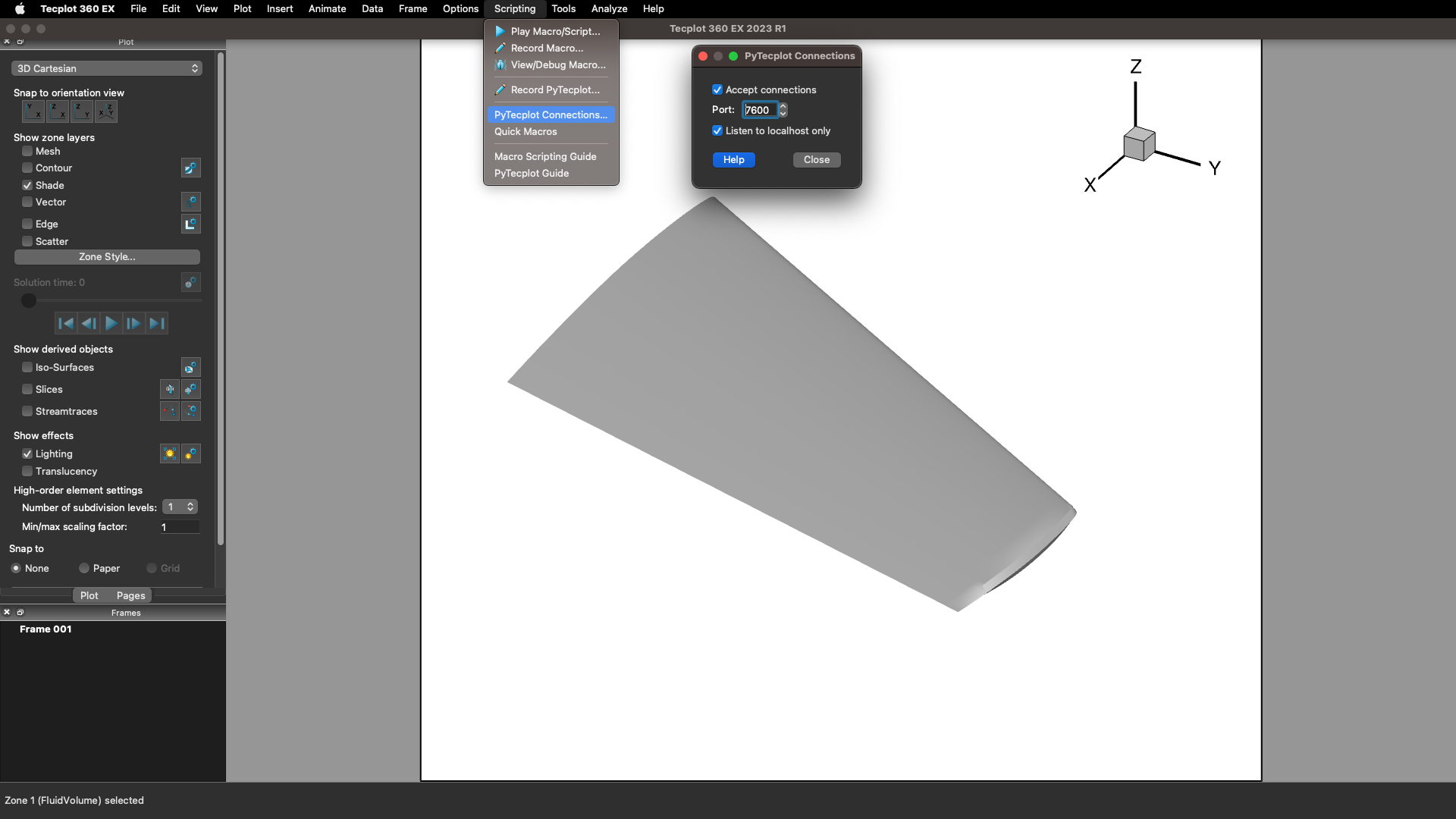This screenshot has width=1456, height=819.
Task: Uncheck the Shade zone layer
Action: point(27,185)
